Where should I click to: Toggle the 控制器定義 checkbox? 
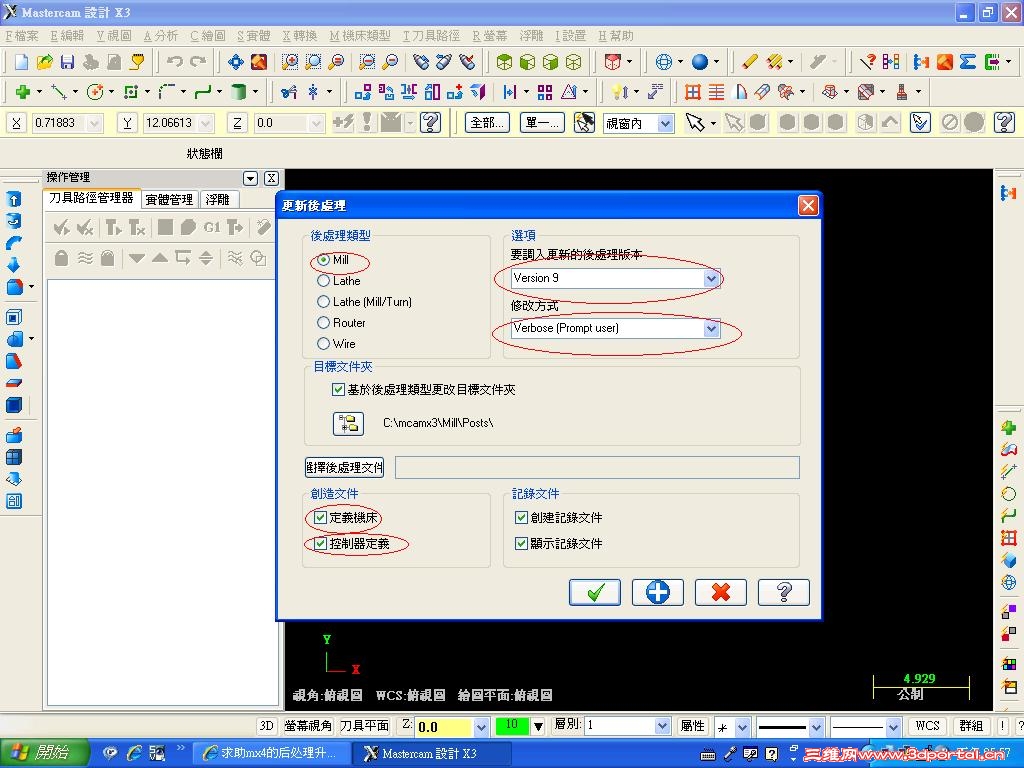pyautogui.click(x=320, y=543)
